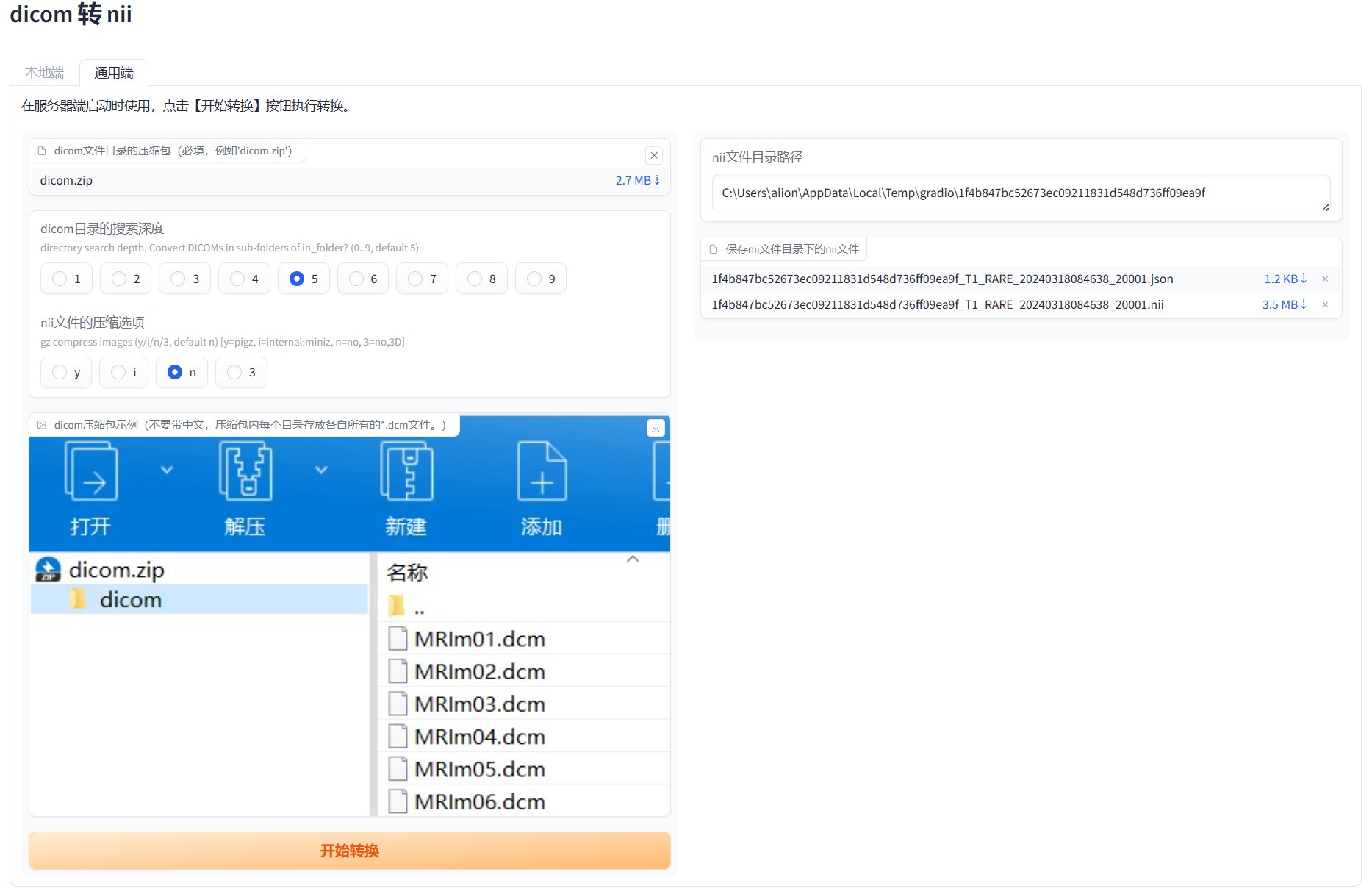Click the 解压 (extract) icon in the example image
Screen dimensions: 1372x894
tap(245, 472)
